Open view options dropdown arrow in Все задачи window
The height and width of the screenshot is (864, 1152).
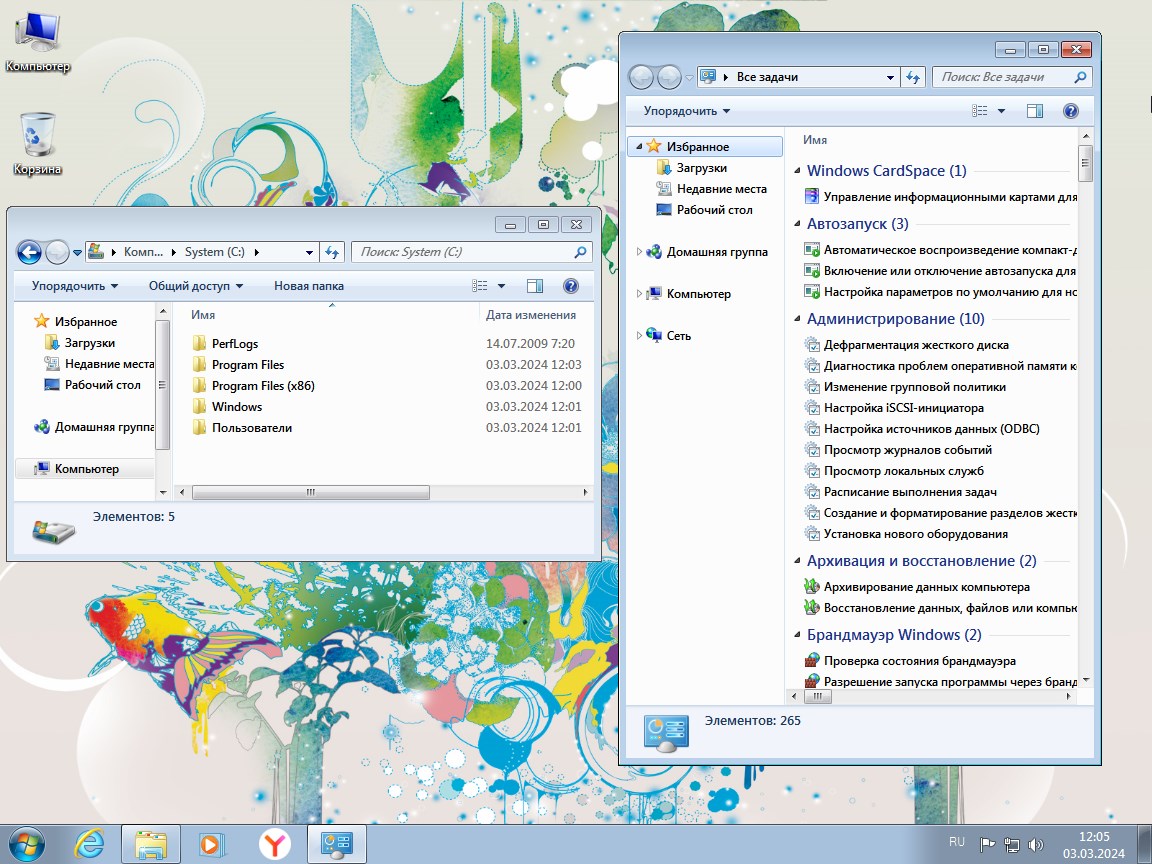[x=1001, y=111]
